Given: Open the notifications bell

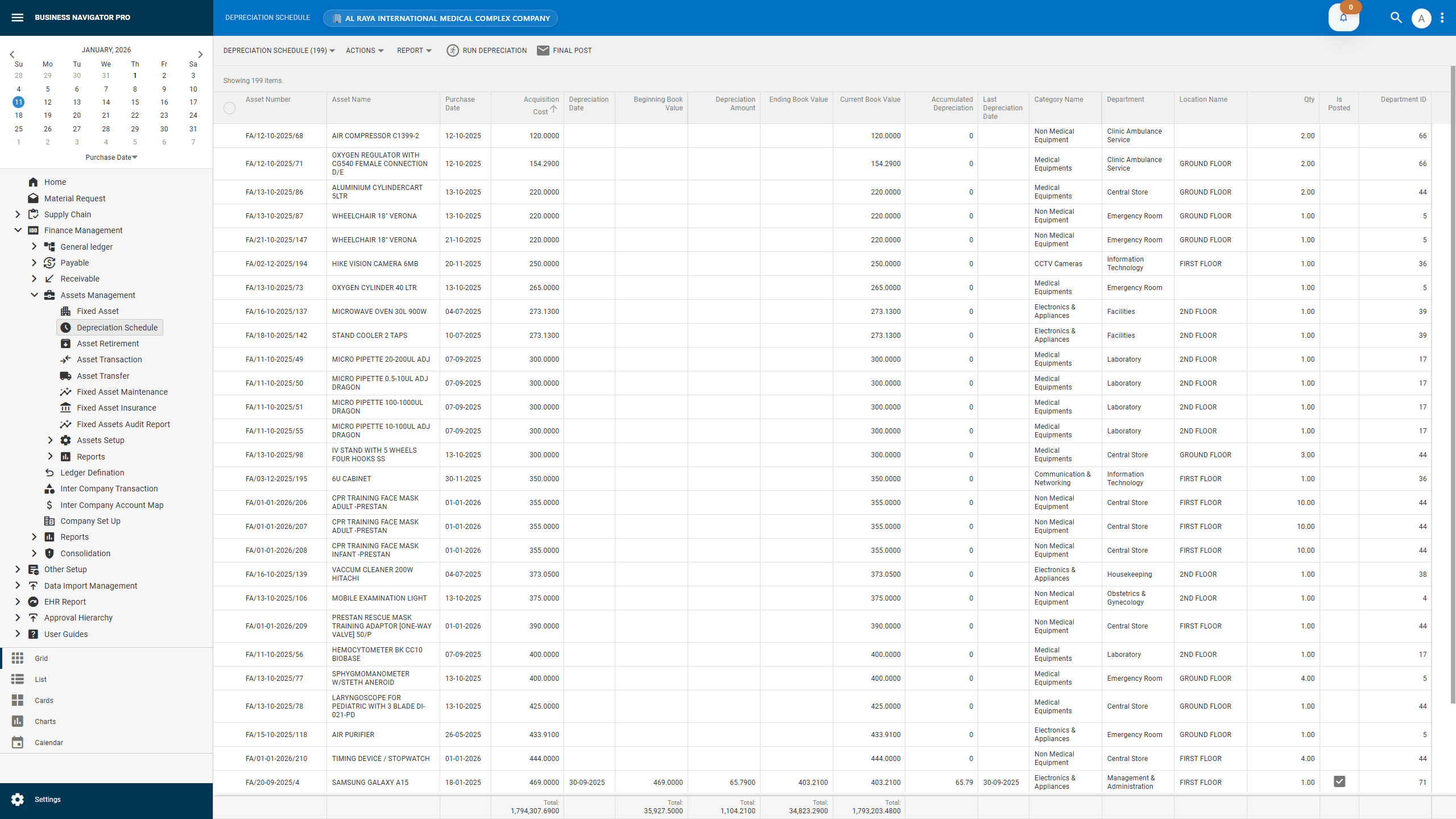Looking at the screenshot, I should [1343, 18].
